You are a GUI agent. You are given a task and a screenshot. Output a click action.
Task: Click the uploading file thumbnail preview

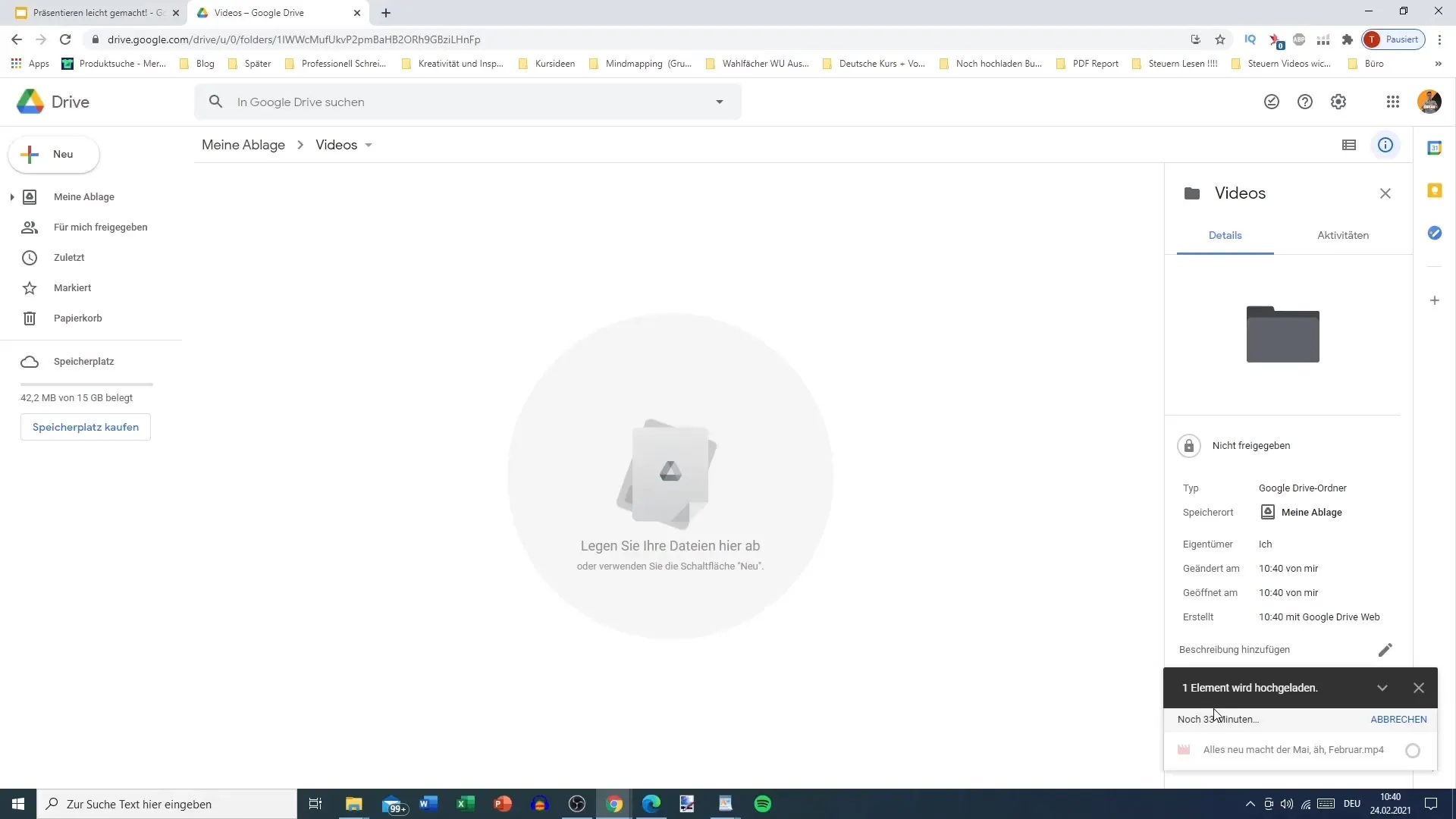[x=1184, y=749]
